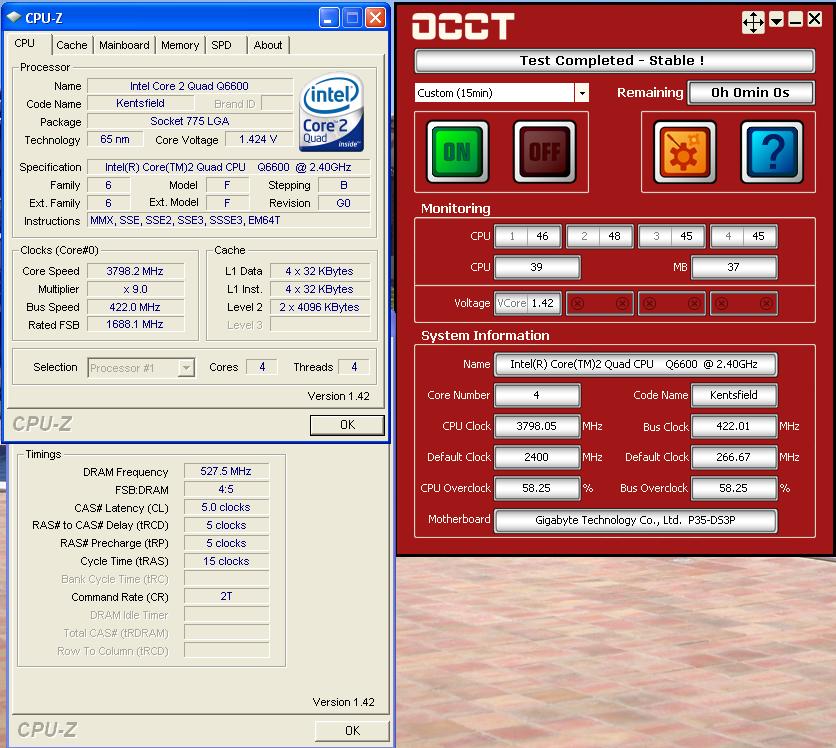Click the Default Clock 2400 field
Viewport: 836px width, 748px height.
click(x=537, y=457)
